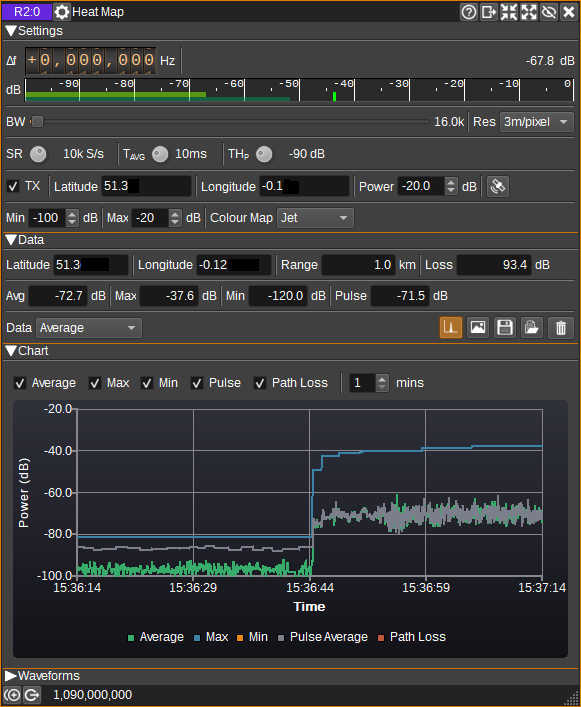
Task: Open the Data Average dropdown
Action: coord(89,328)
